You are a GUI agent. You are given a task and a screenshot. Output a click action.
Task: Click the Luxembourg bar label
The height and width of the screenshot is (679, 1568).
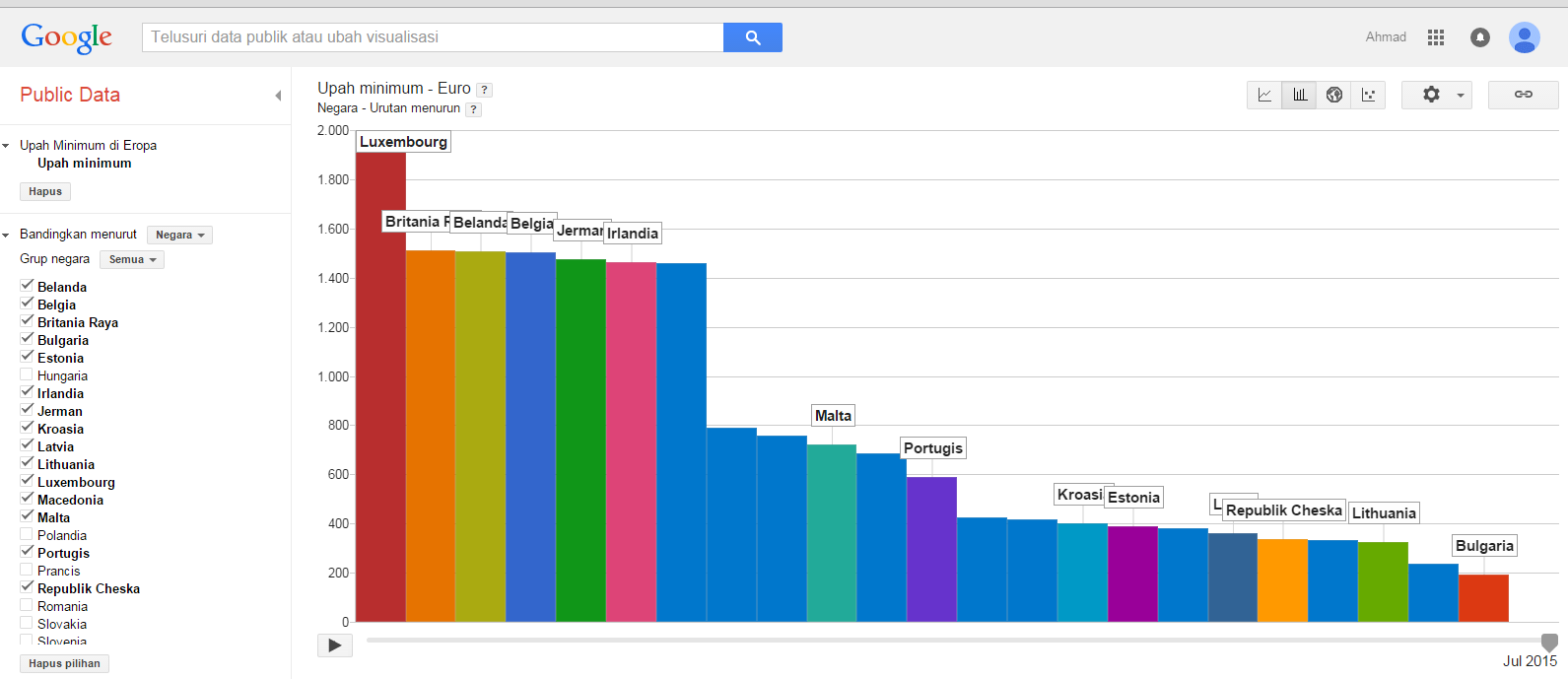pyautogui.click(x=403, y=142)
